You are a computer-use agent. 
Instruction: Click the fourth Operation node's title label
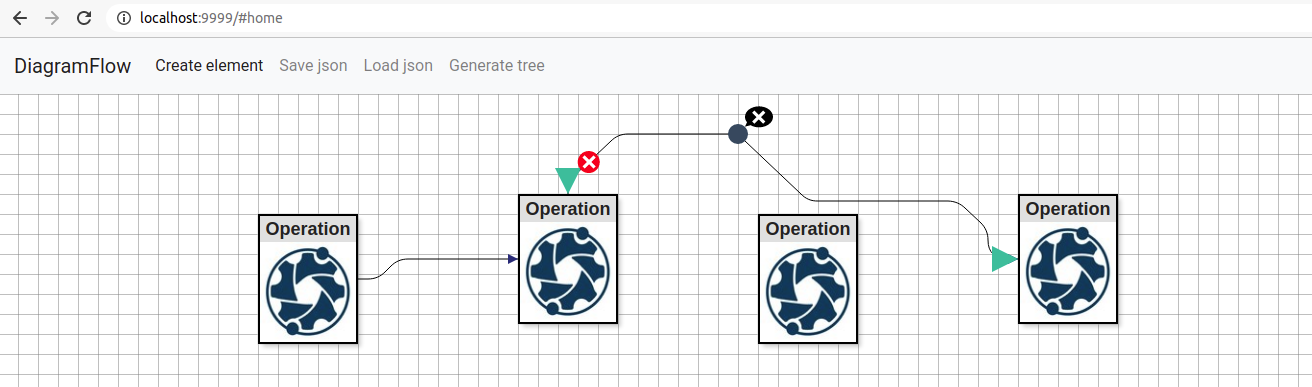point(1068,209)
